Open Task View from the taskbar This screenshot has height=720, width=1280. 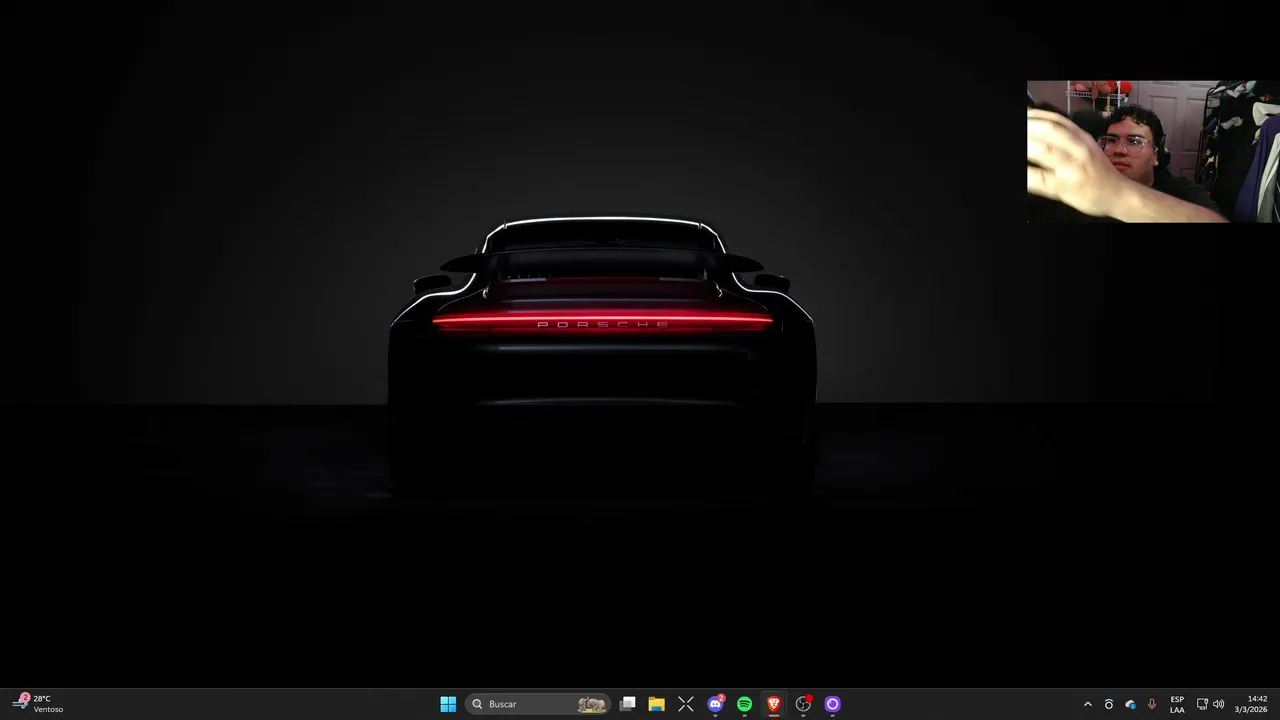tap(627, 704)
